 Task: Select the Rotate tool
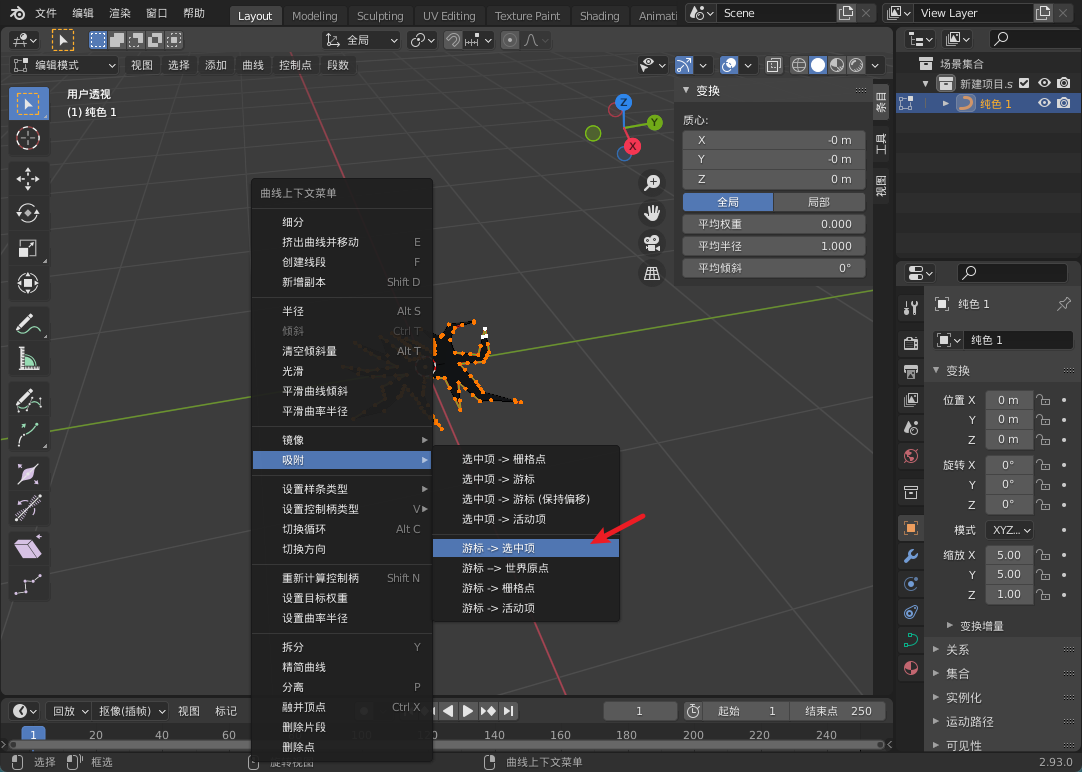(28, 213)
